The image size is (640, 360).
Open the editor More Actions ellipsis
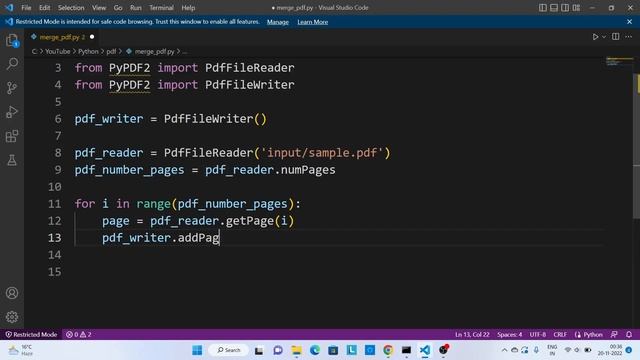629,37
